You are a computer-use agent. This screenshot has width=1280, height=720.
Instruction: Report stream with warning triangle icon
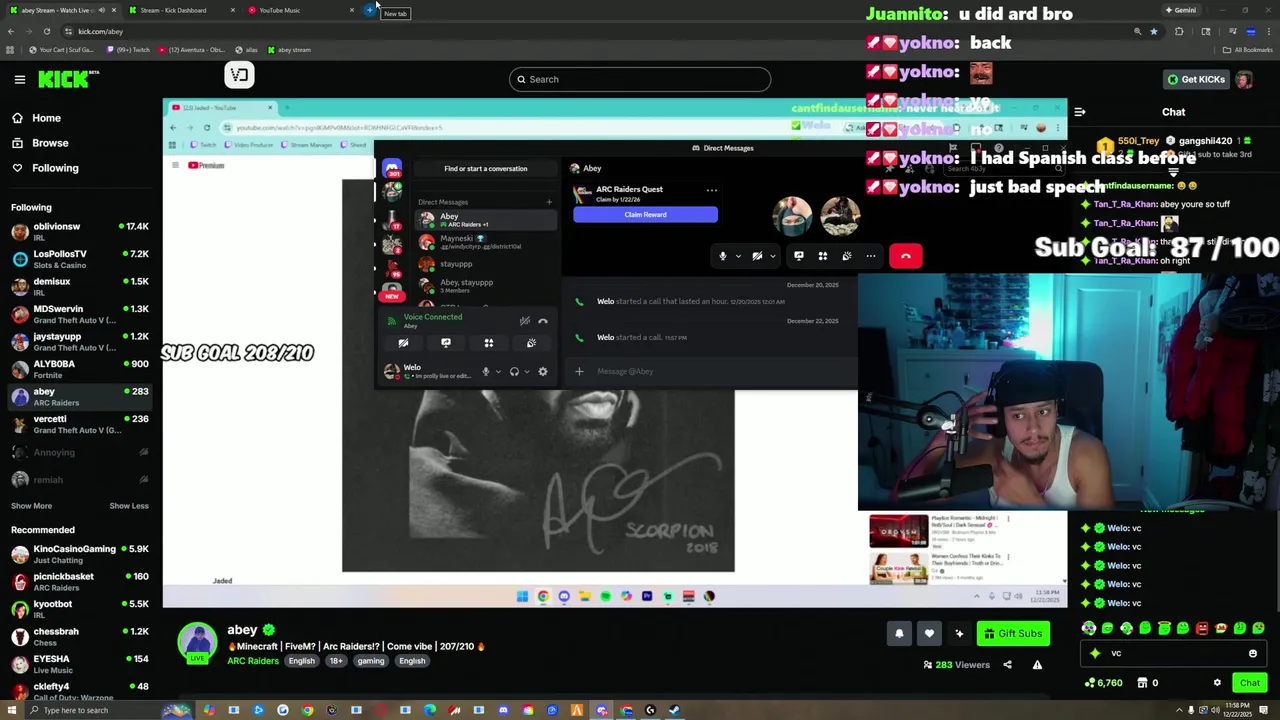click(x=1037, y=665)
